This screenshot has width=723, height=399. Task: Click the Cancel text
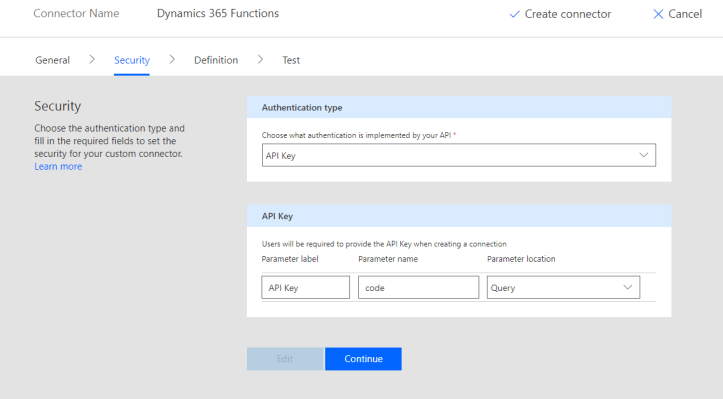685,14
